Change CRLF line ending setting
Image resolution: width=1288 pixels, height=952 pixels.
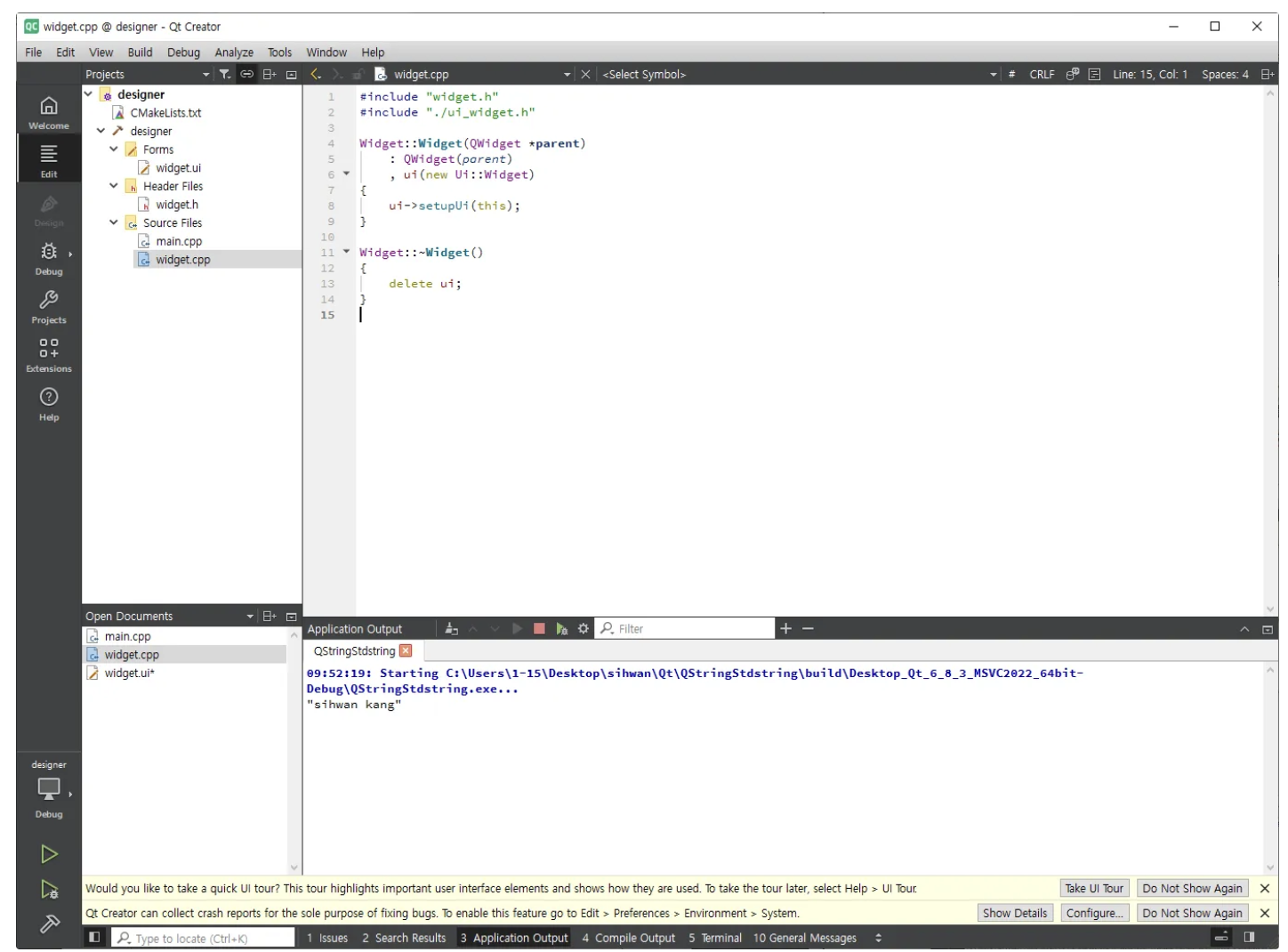click(x=1042, y=75)
